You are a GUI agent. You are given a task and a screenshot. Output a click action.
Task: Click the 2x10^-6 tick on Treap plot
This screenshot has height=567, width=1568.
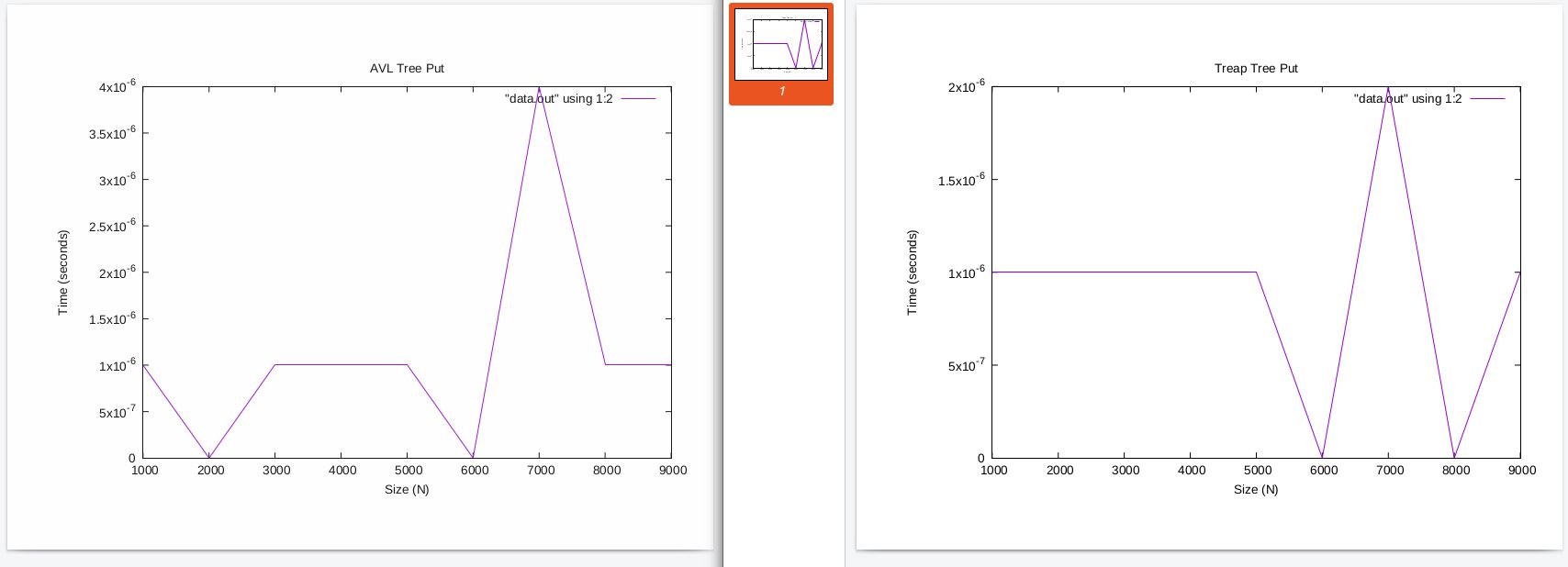pyautogui.click(x=967, y=86)
